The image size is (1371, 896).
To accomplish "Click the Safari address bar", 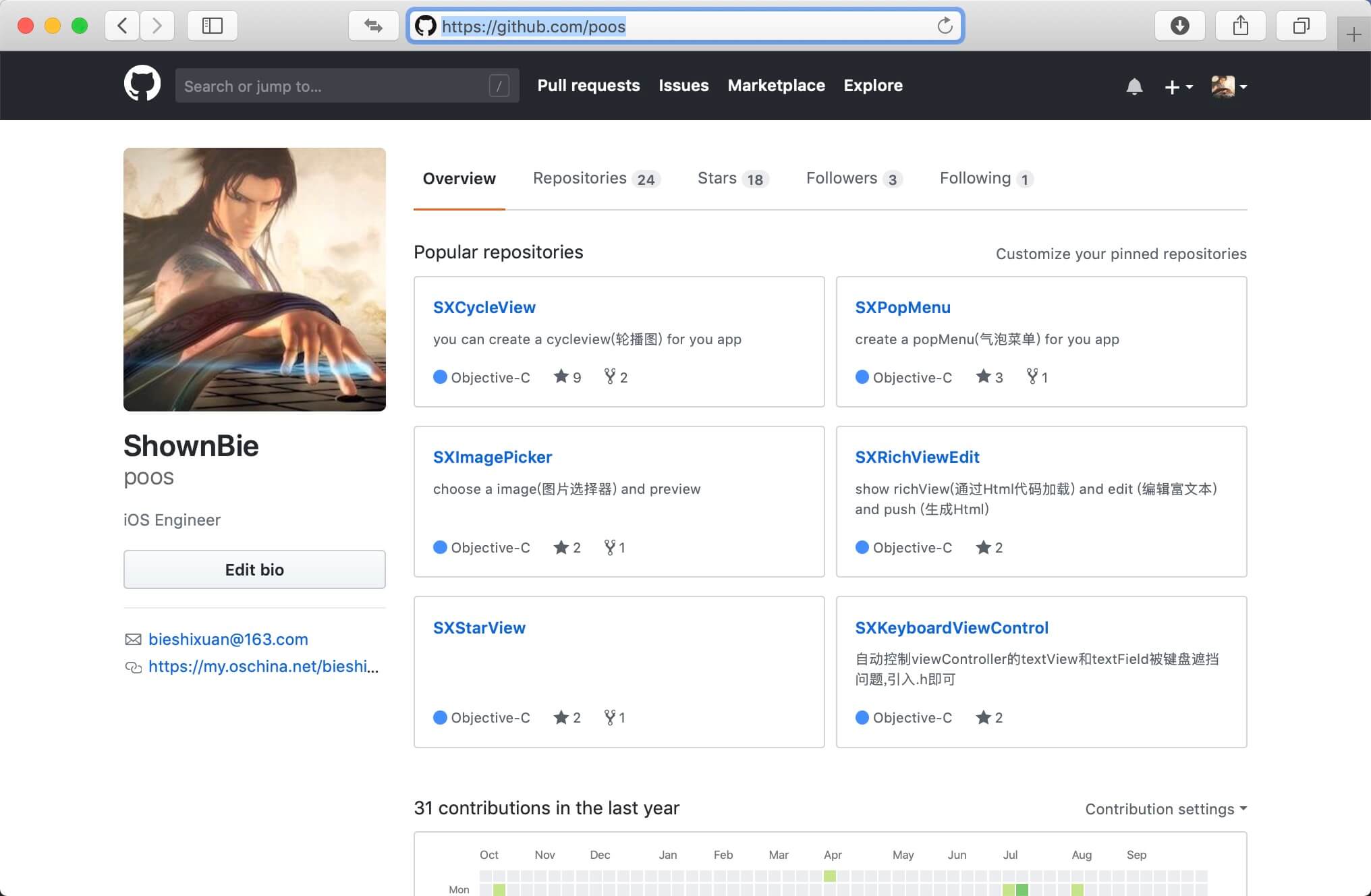I will point(685,26).
